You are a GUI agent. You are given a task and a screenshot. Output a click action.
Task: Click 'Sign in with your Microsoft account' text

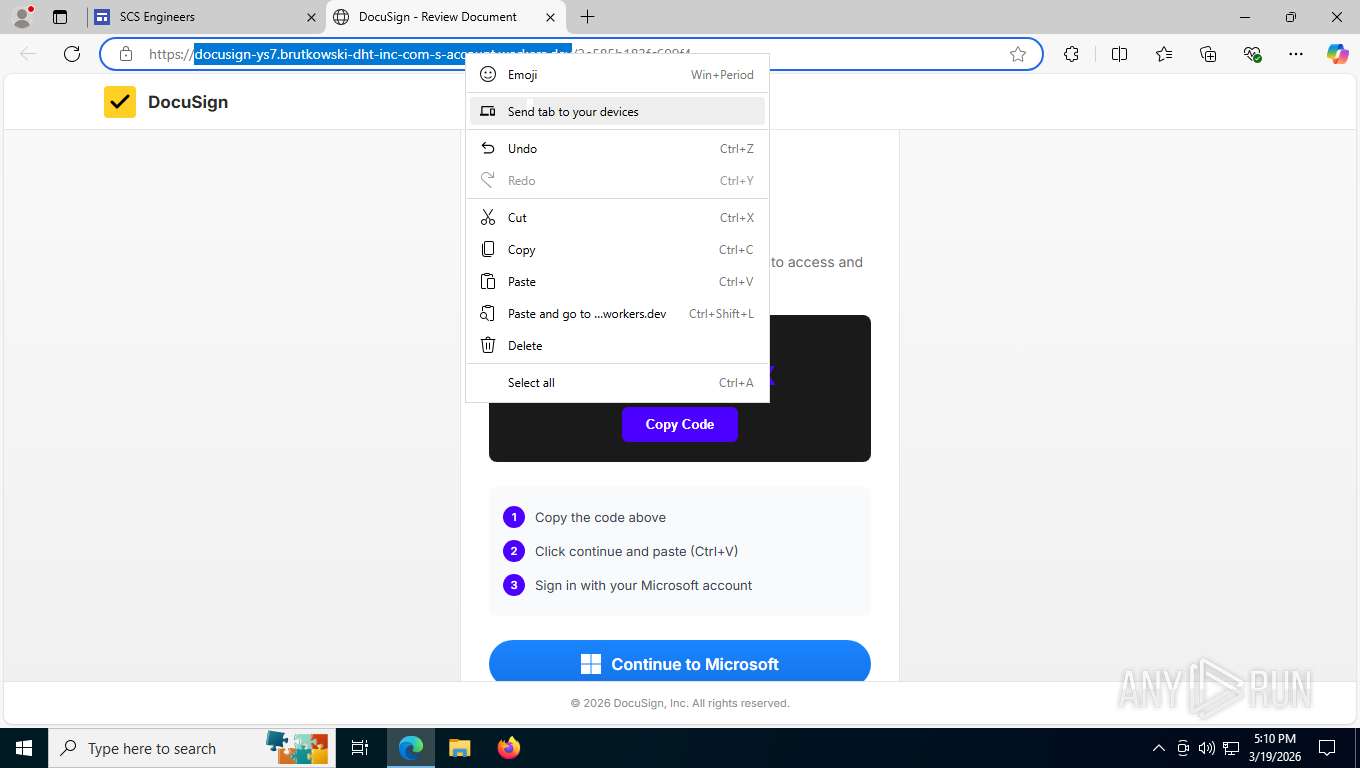pyautogui.click(x=643, y=585)
